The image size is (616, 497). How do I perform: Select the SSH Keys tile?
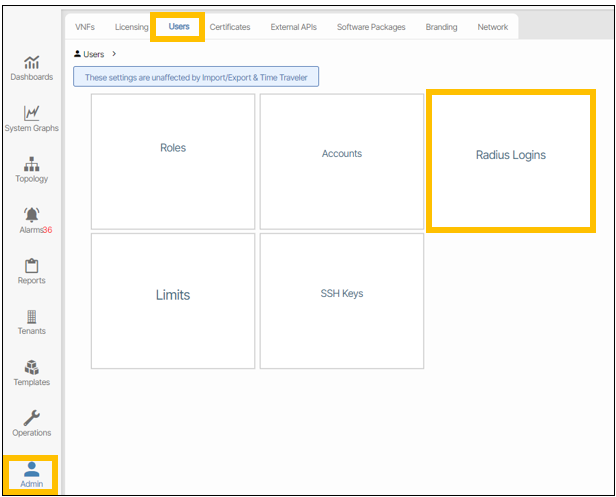tap(342, 293)
